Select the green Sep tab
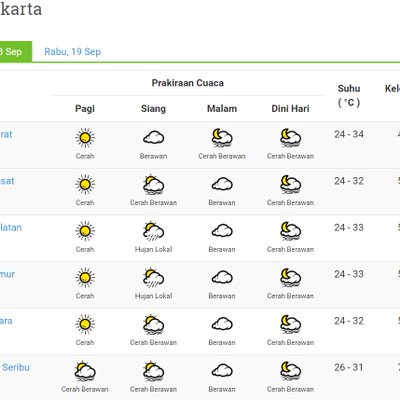400x400 pixels. pyautogui.click(x=16, y=51)
